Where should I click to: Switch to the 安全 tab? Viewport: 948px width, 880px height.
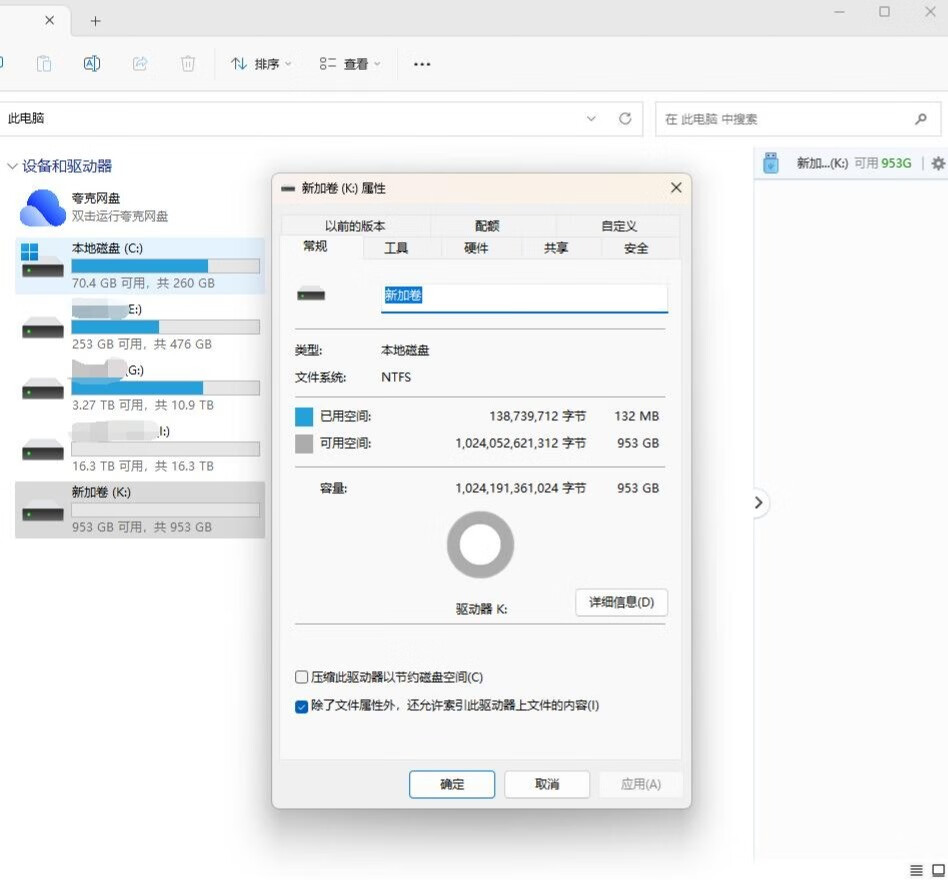(636, 248)
